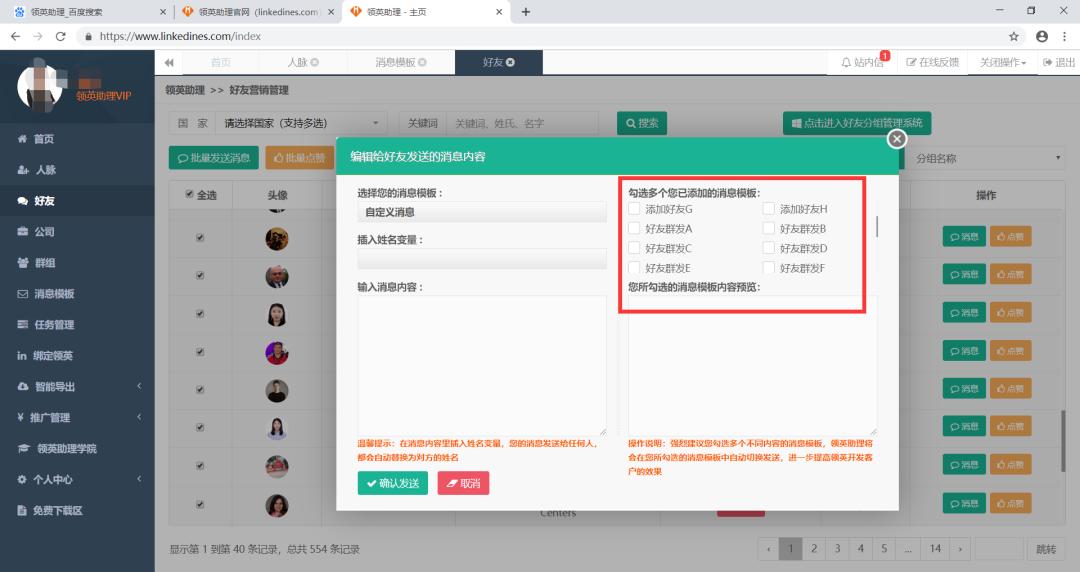Go to page 14 in pagination

pos(935,549)
